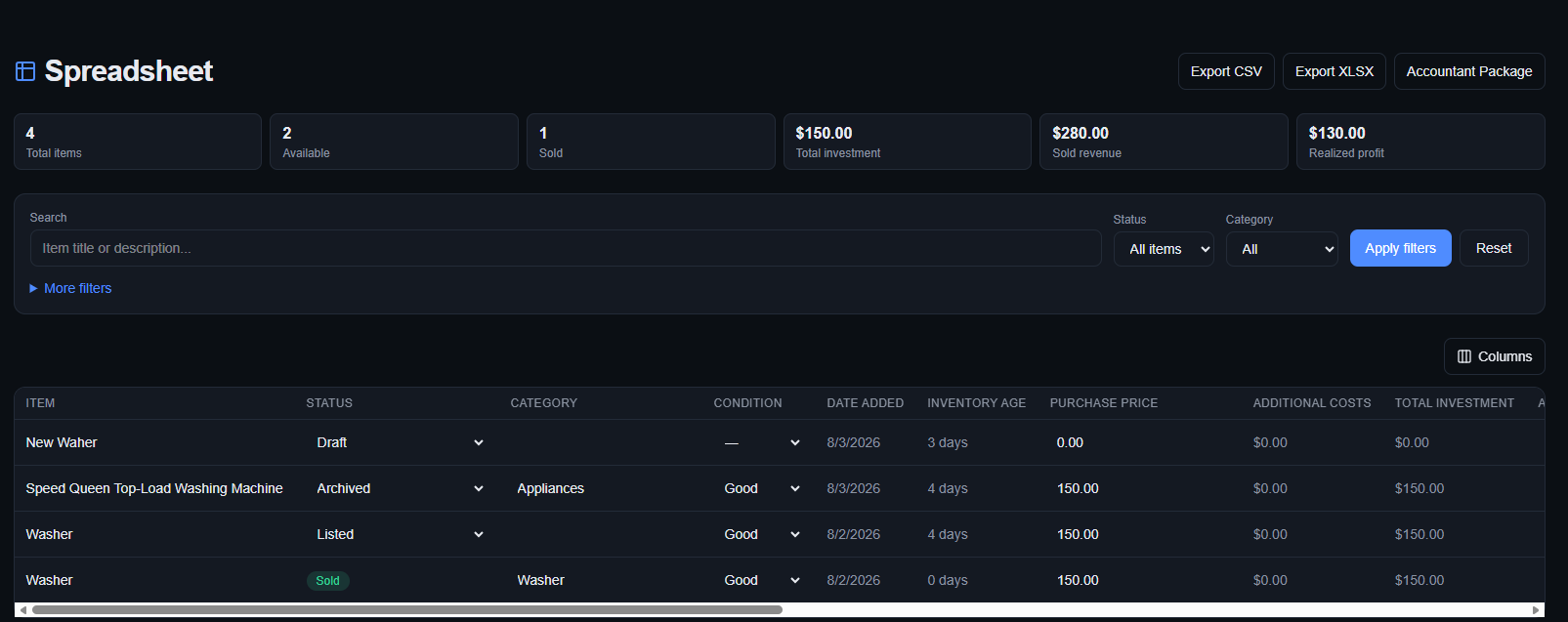Select the New Waher item name

(x=62, y=442)
